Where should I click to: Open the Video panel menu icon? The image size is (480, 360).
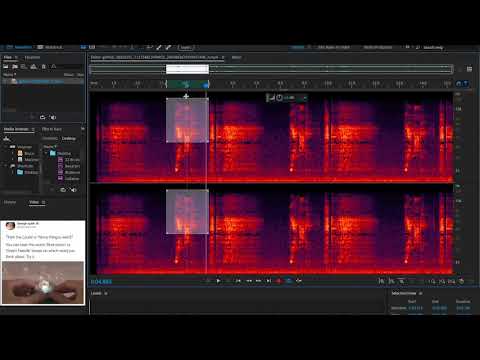[44, 202]
